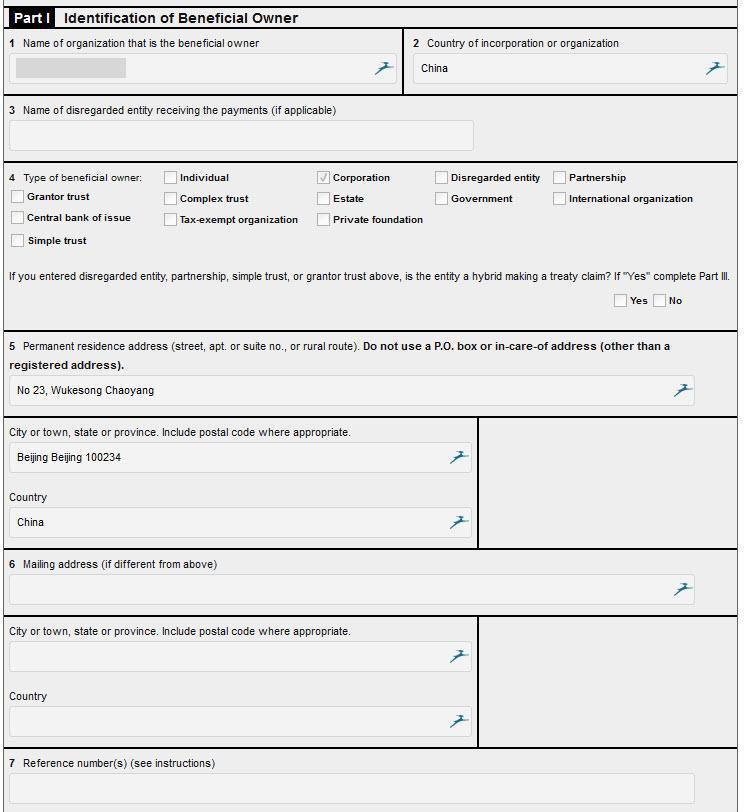Click the icon in the mailing address field
This screenshot has width=744, height=812.
coord(683,589)
